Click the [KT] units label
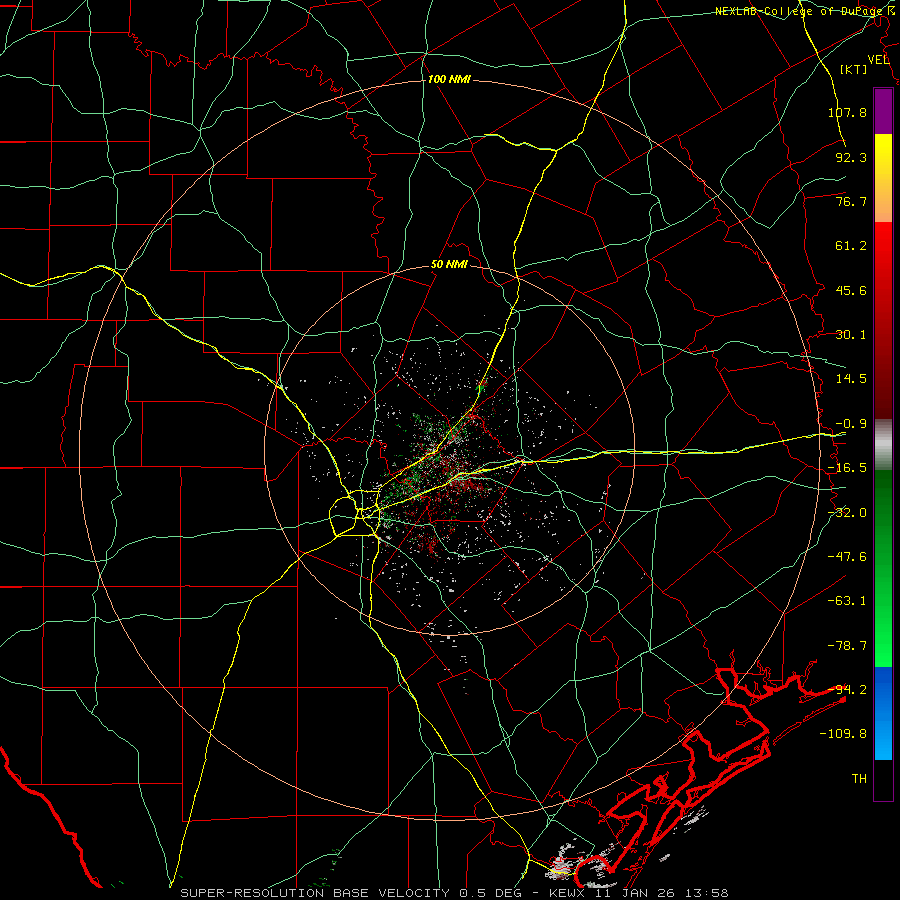This screenshot has width=900, height=900. point(854,69)
